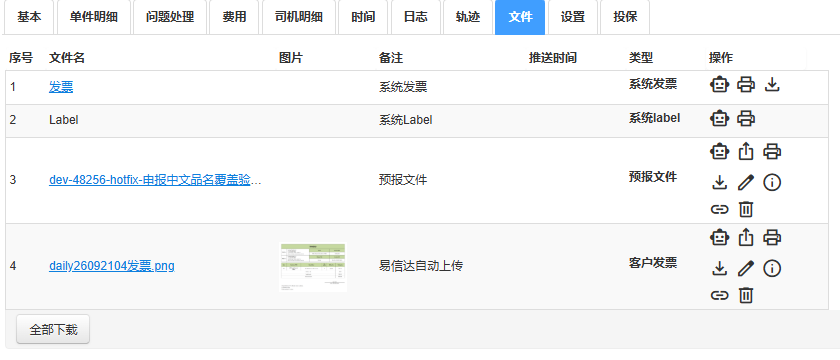Click the 易信达自动上传 remark cell
The width and height of the screenshot is (840, 360).
coord(421,266)
